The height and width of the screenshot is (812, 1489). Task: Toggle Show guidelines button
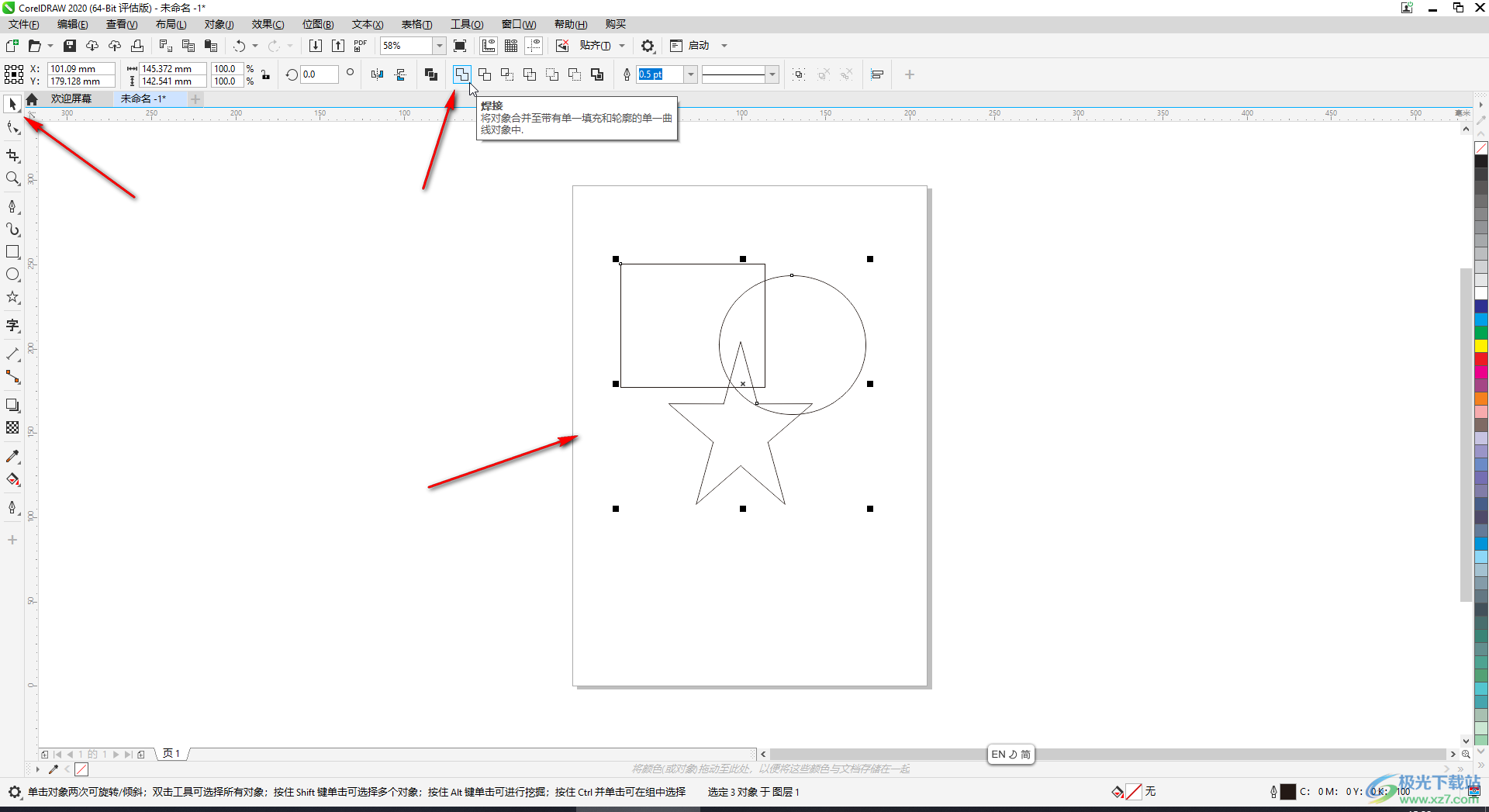(534, 46)
